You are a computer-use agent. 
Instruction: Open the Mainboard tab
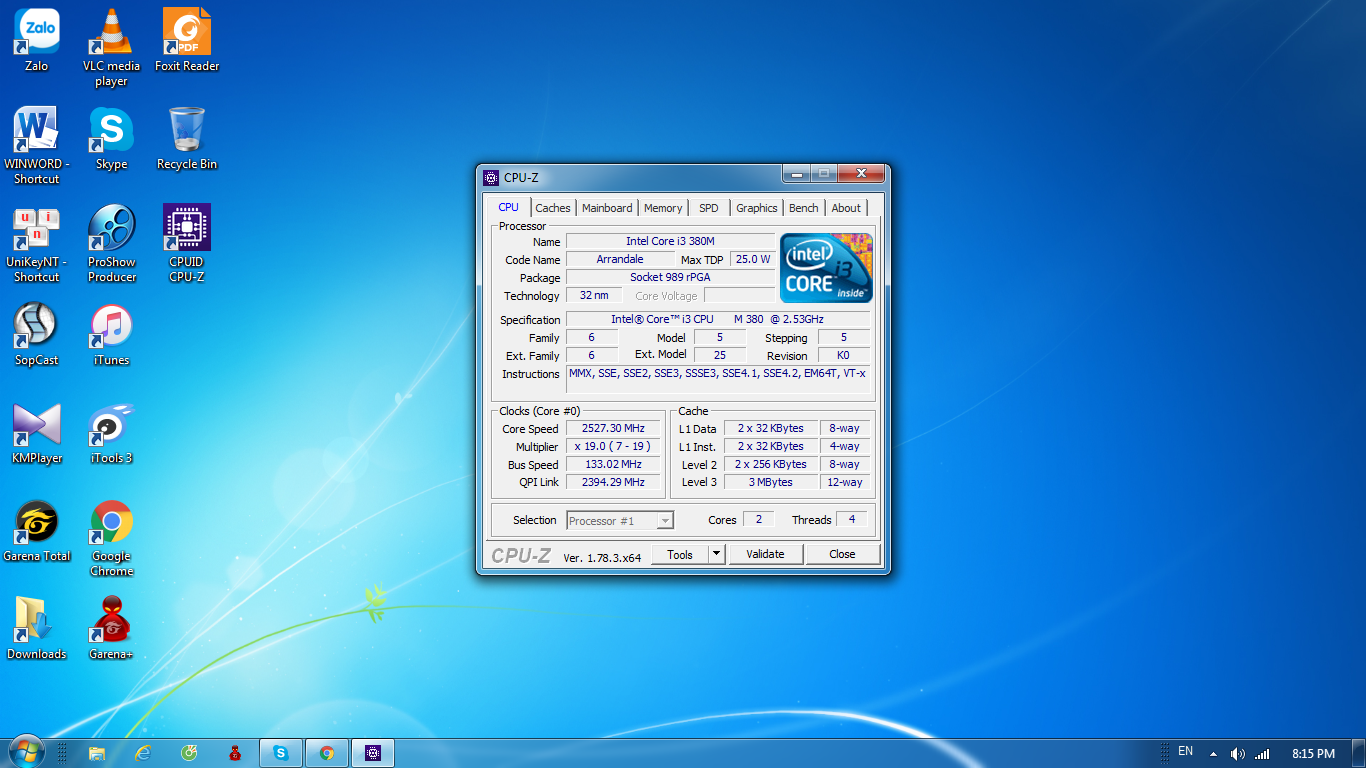pyautogui.click(x=607, y=208)
